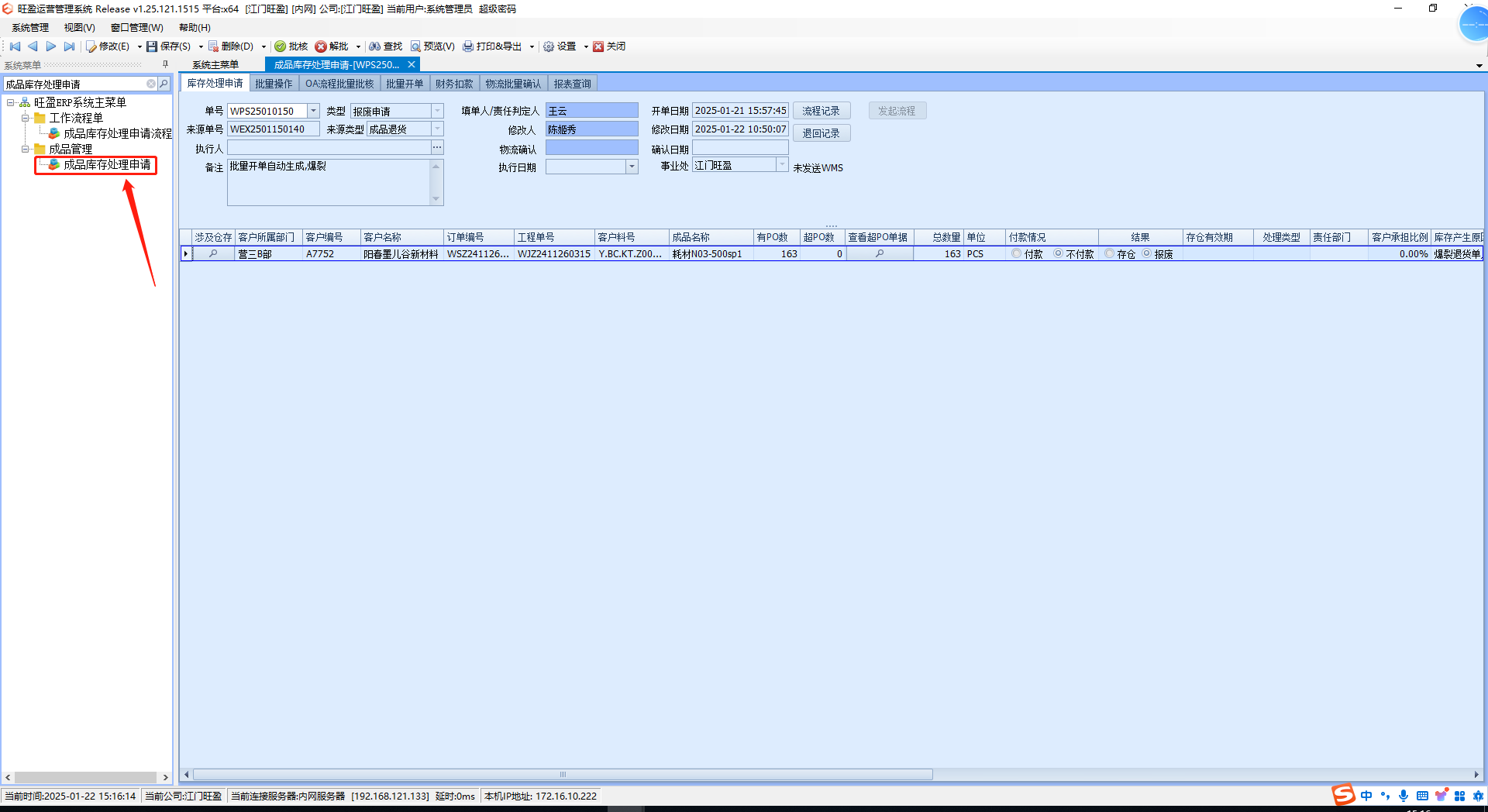Open the 事业处 江门旺盈 dropdown

(x=782, y=165)
